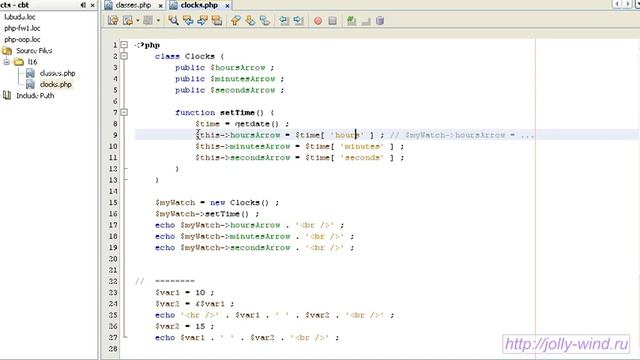Click the 'seconds' string on line 11
Image resolution: width=640 pixels, height=360 pixels.
pos(362,158)
